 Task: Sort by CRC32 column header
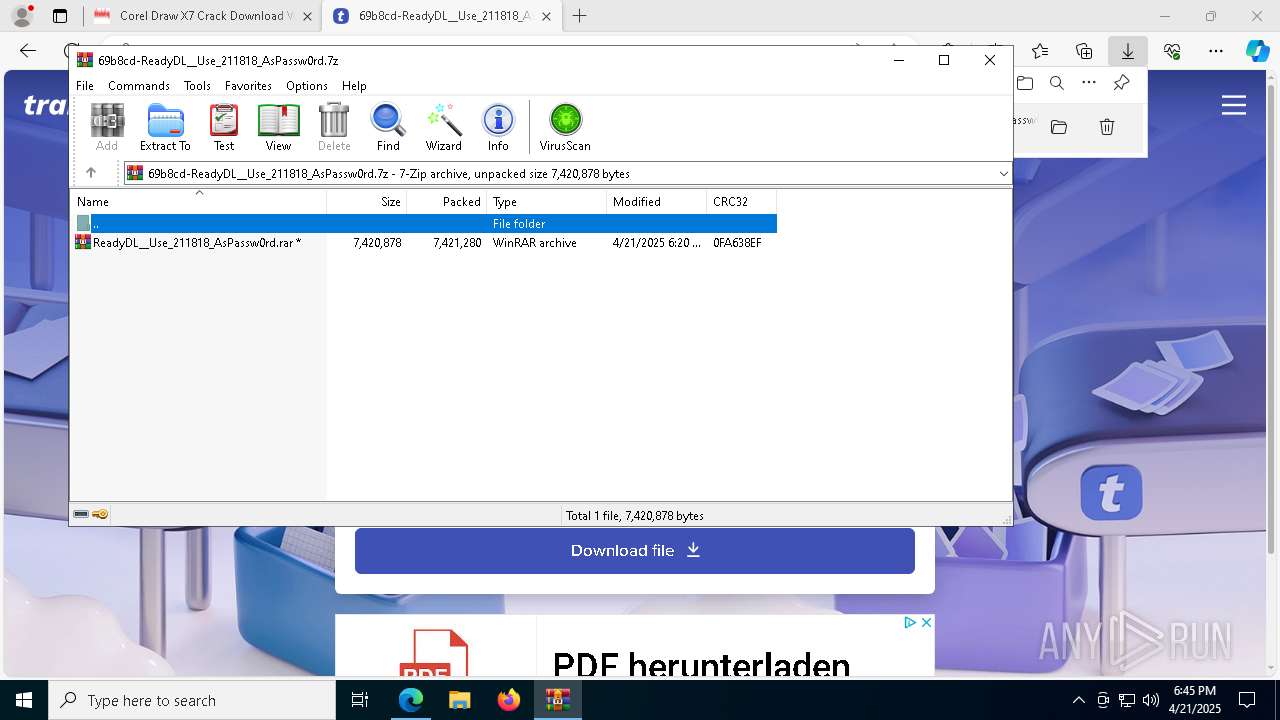[x=741, y=202]
